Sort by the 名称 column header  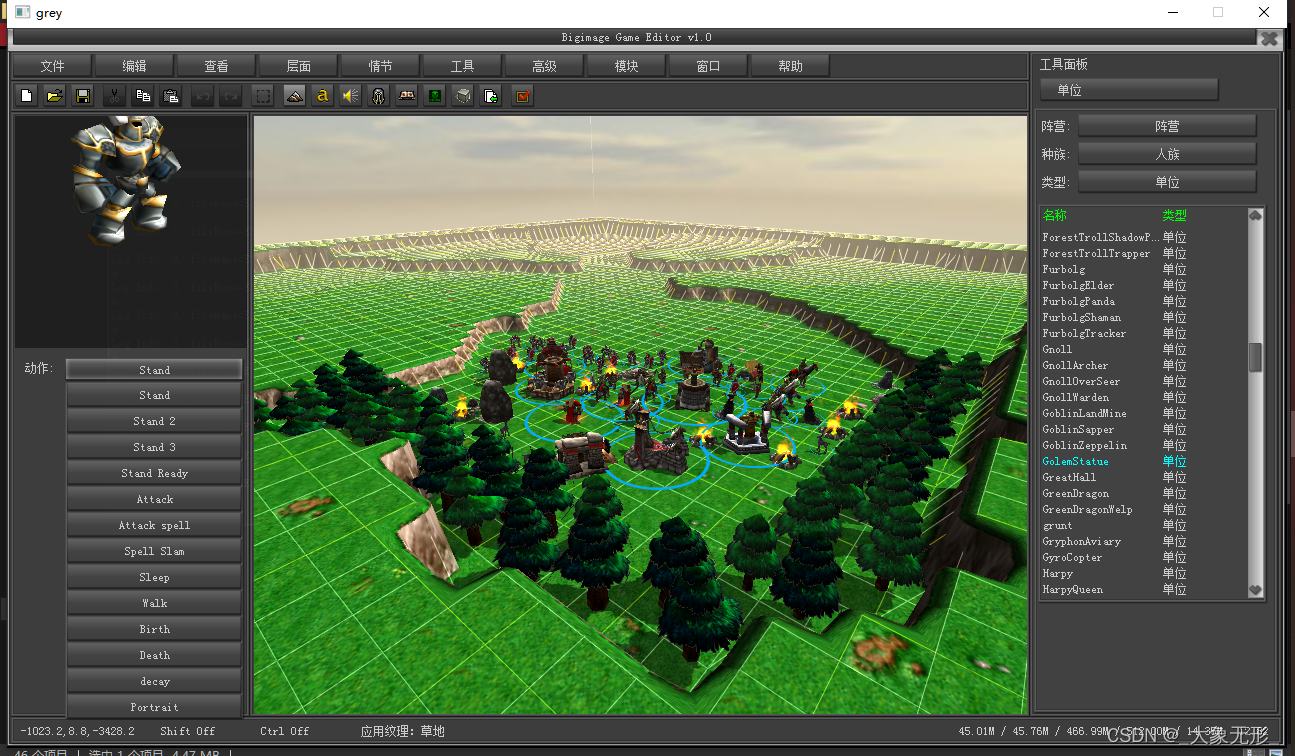[x=1054, y=215]
